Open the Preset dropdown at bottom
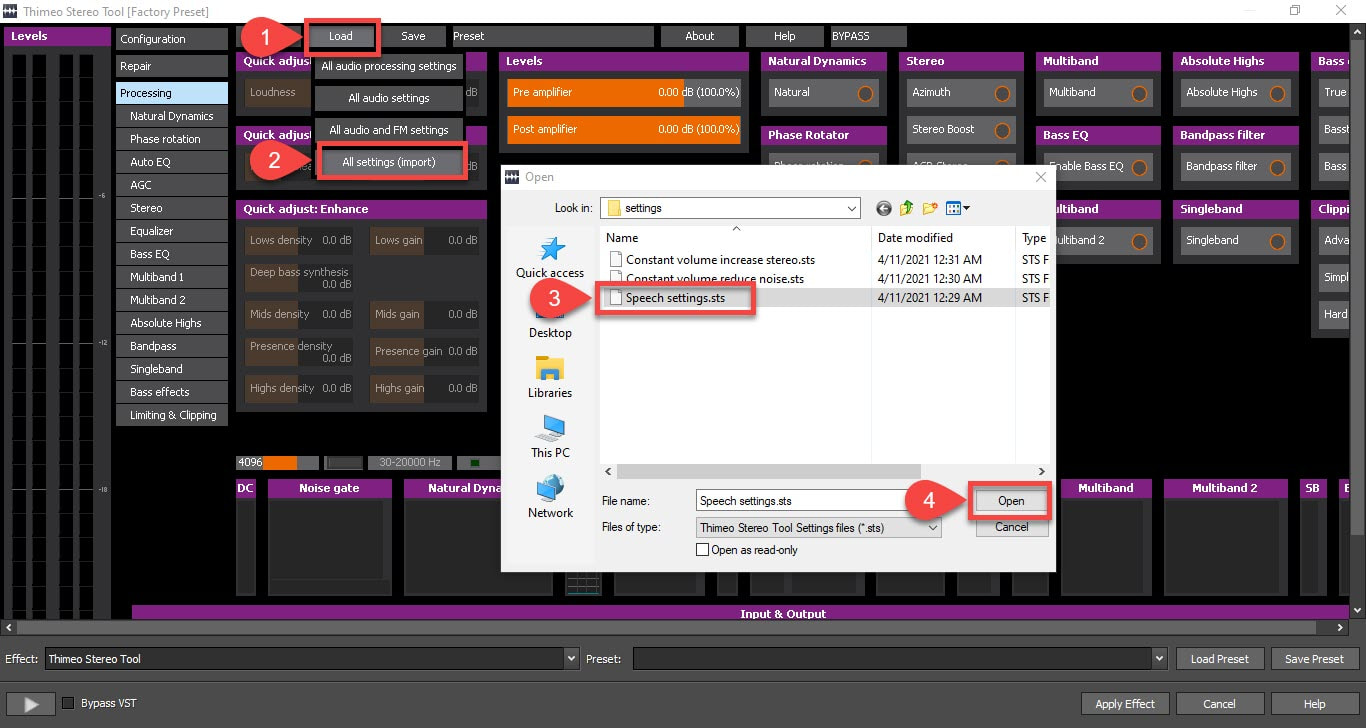This screenshot has width=1366, height=728. tap(1159, 659)
